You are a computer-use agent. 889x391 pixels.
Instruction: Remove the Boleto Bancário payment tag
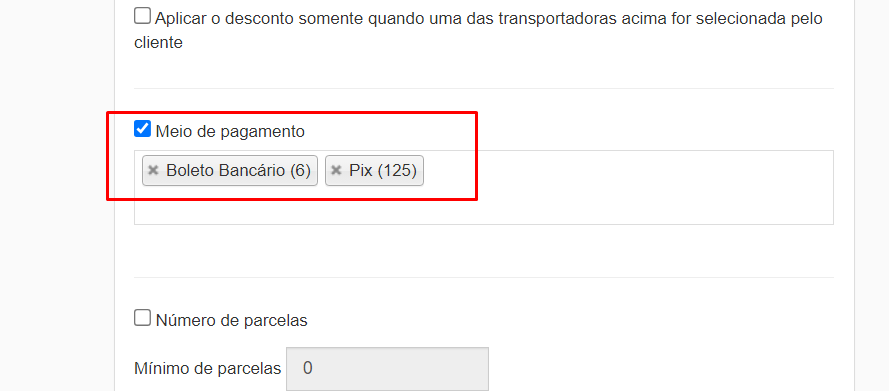tap(153, 171)
